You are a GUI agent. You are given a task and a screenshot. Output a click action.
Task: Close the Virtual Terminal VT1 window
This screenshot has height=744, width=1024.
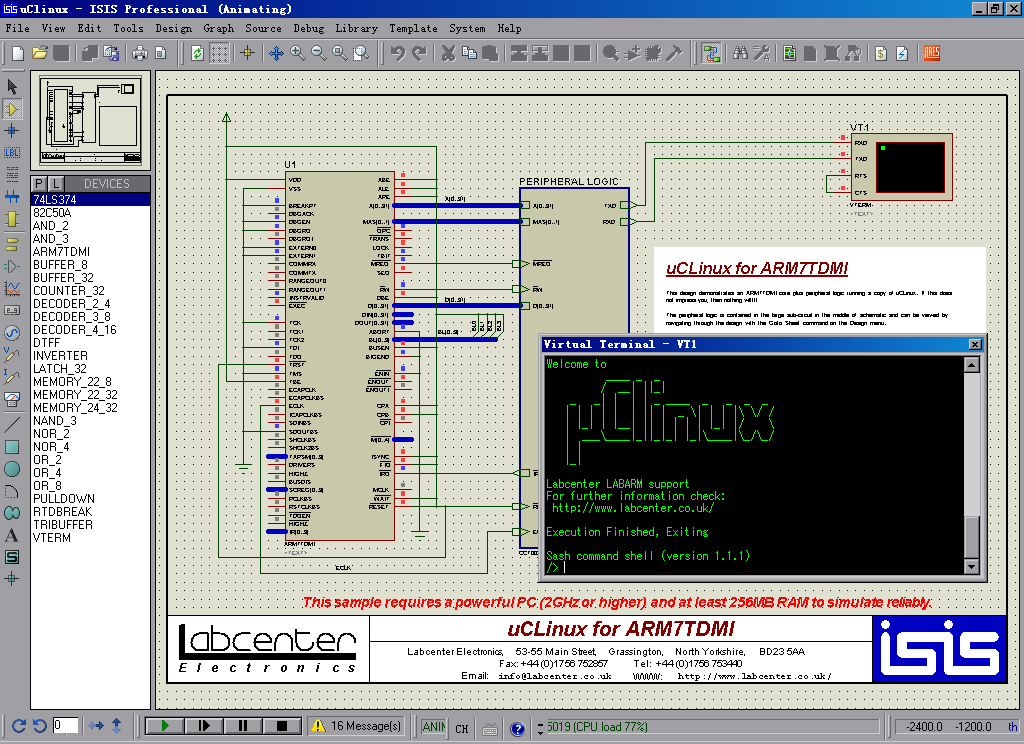tap(975, 344)
